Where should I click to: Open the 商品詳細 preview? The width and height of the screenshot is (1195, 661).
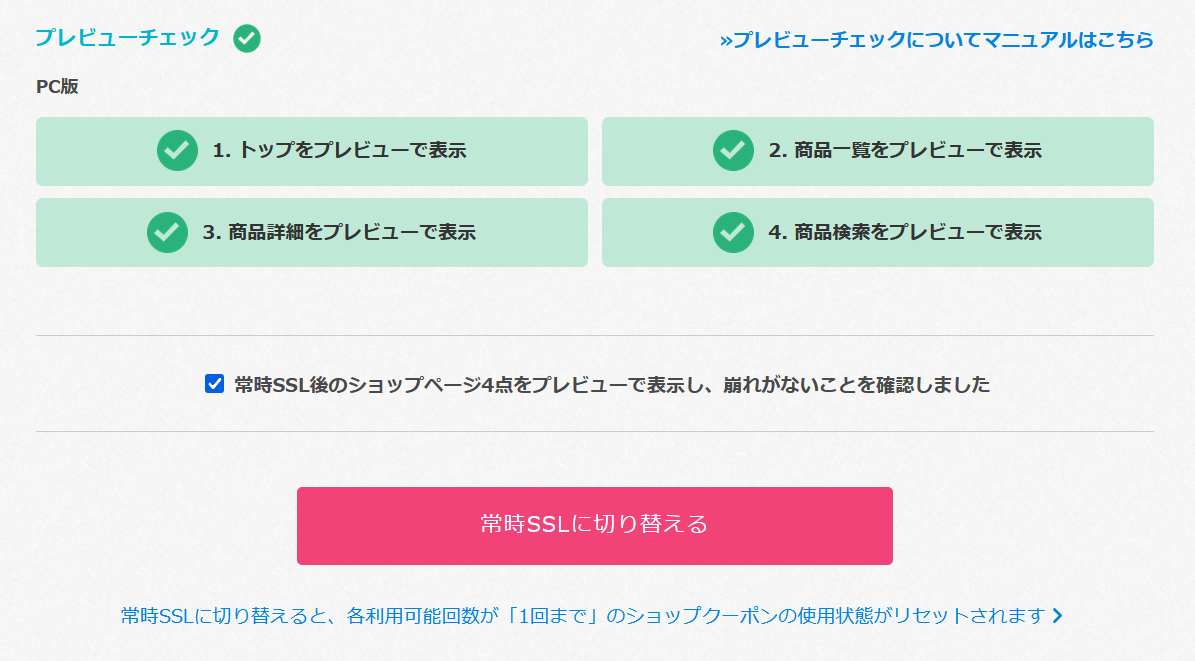(311, 232)
